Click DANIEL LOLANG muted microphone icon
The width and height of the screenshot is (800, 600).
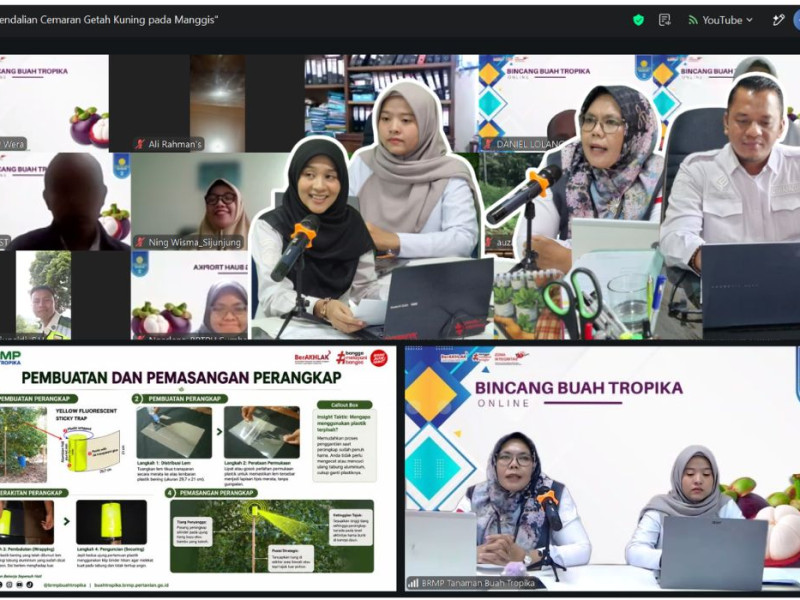488,144
